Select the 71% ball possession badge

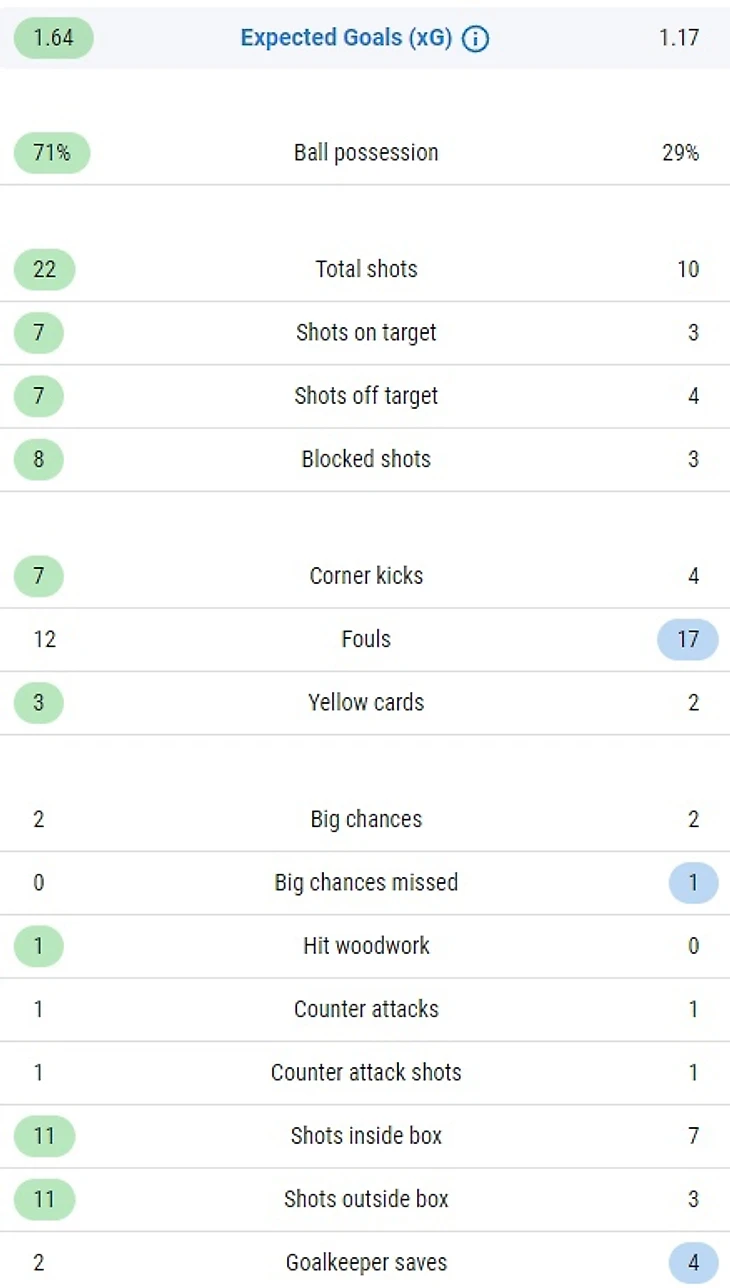[51, 153]
